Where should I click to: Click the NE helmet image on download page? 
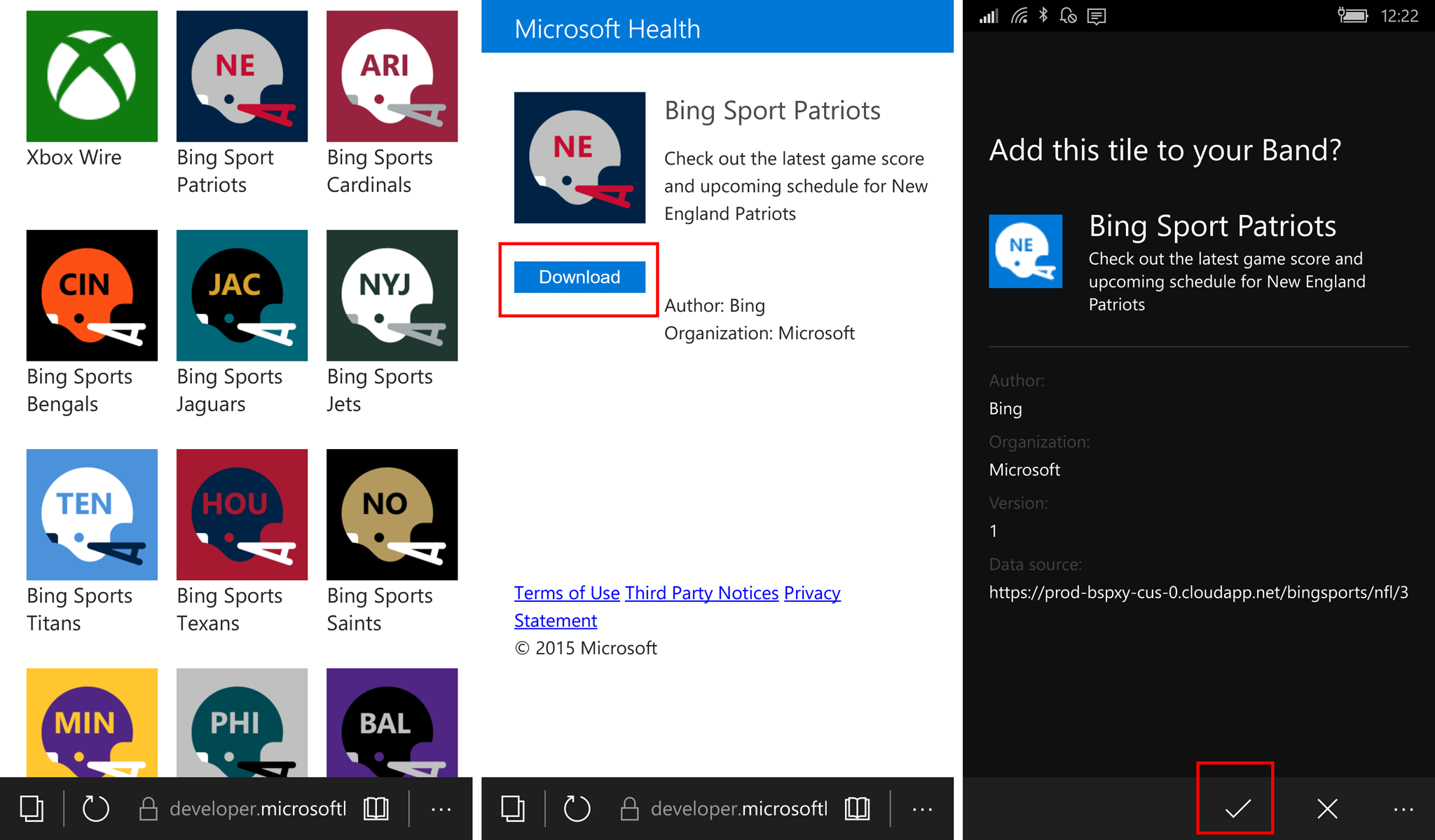[579, 158]
